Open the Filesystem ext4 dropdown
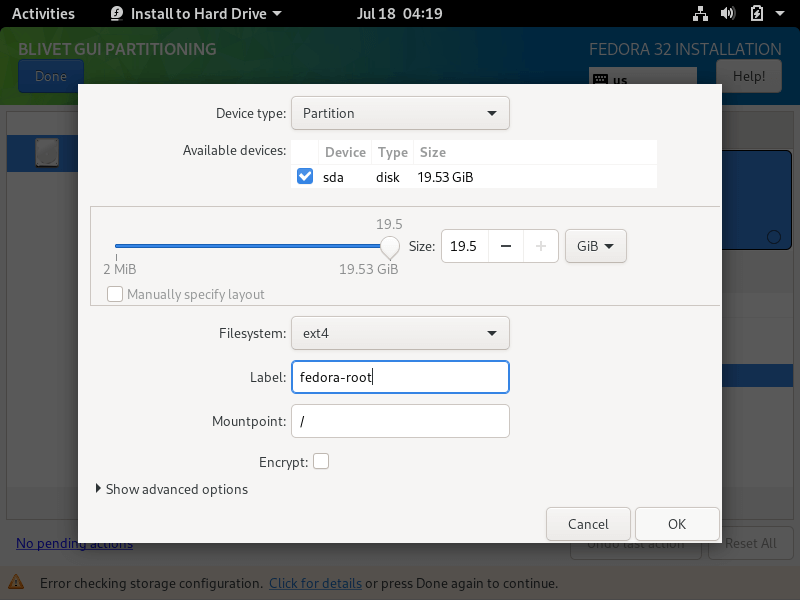The width and height of the screenshot is (800, 600). pos(400,333)
